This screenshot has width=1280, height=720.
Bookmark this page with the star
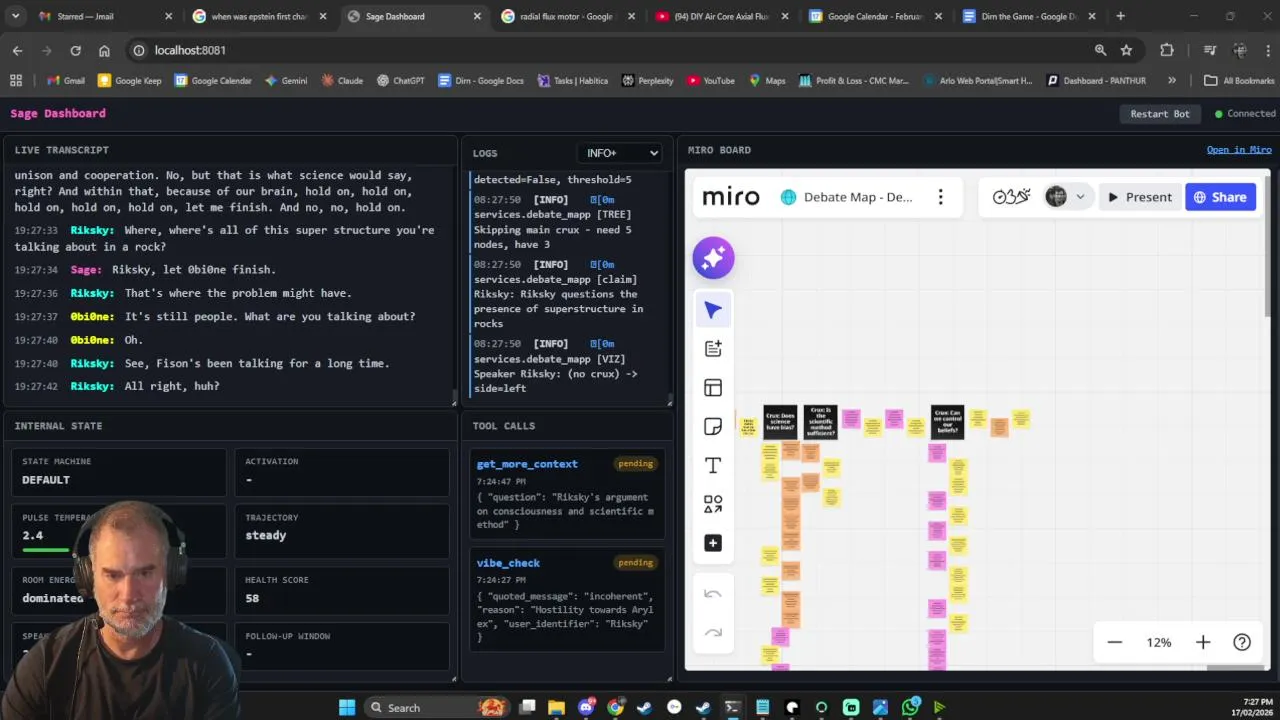pyautogui.click(x=1127, y=50)
